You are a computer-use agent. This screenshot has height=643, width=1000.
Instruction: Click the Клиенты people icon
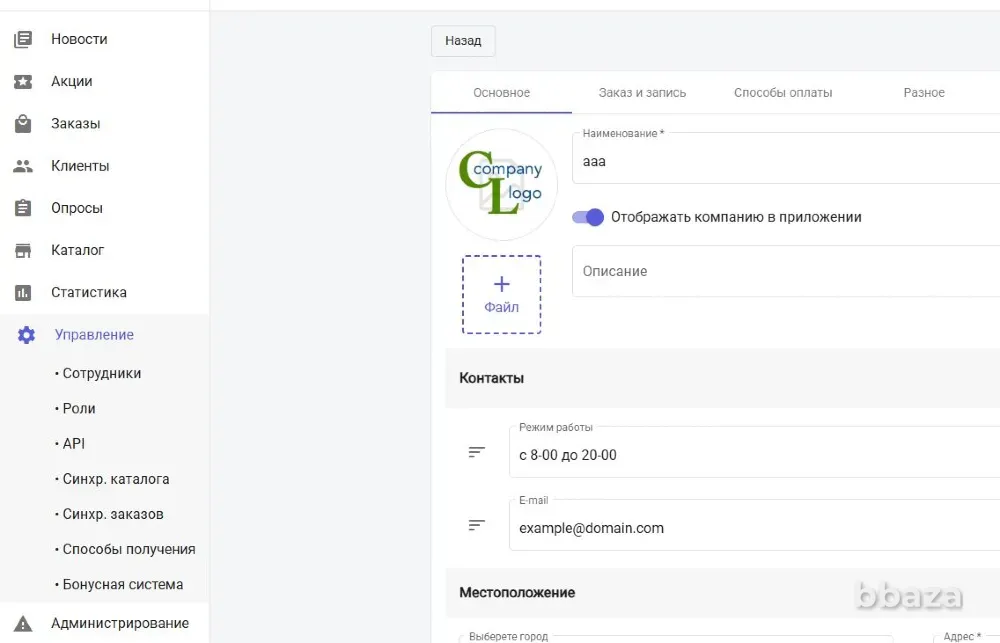[x=23, y=166]
